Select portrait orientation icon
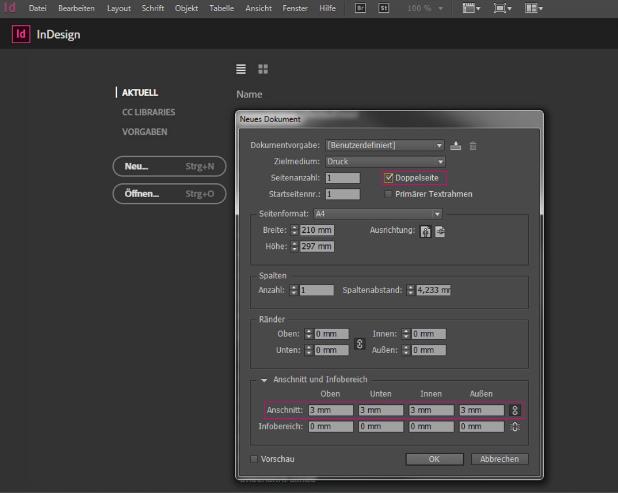Viewport: 618px width, 493px height. (x=425, y=231)
